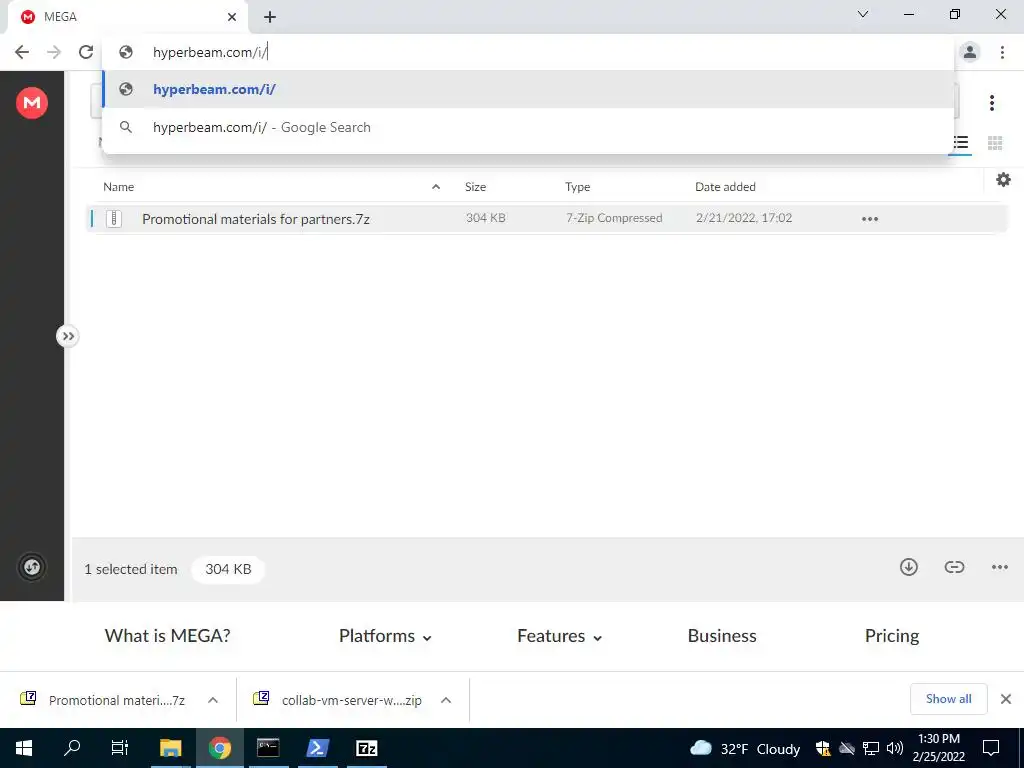
Task: Open 7-Zip taskbar icon
Action: pos(366,748)
